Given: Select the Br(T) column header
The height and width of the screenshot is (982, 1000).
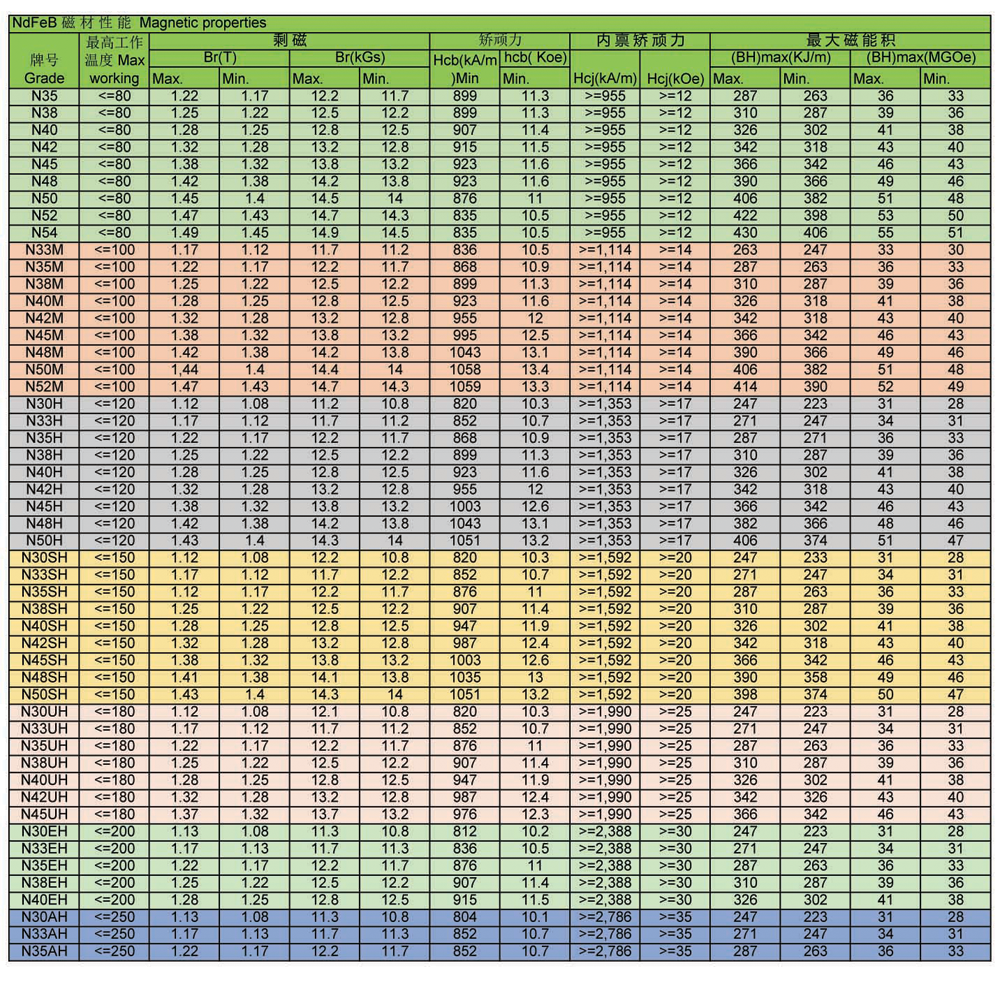Looking at the screenshot, I should pos(220,58).
